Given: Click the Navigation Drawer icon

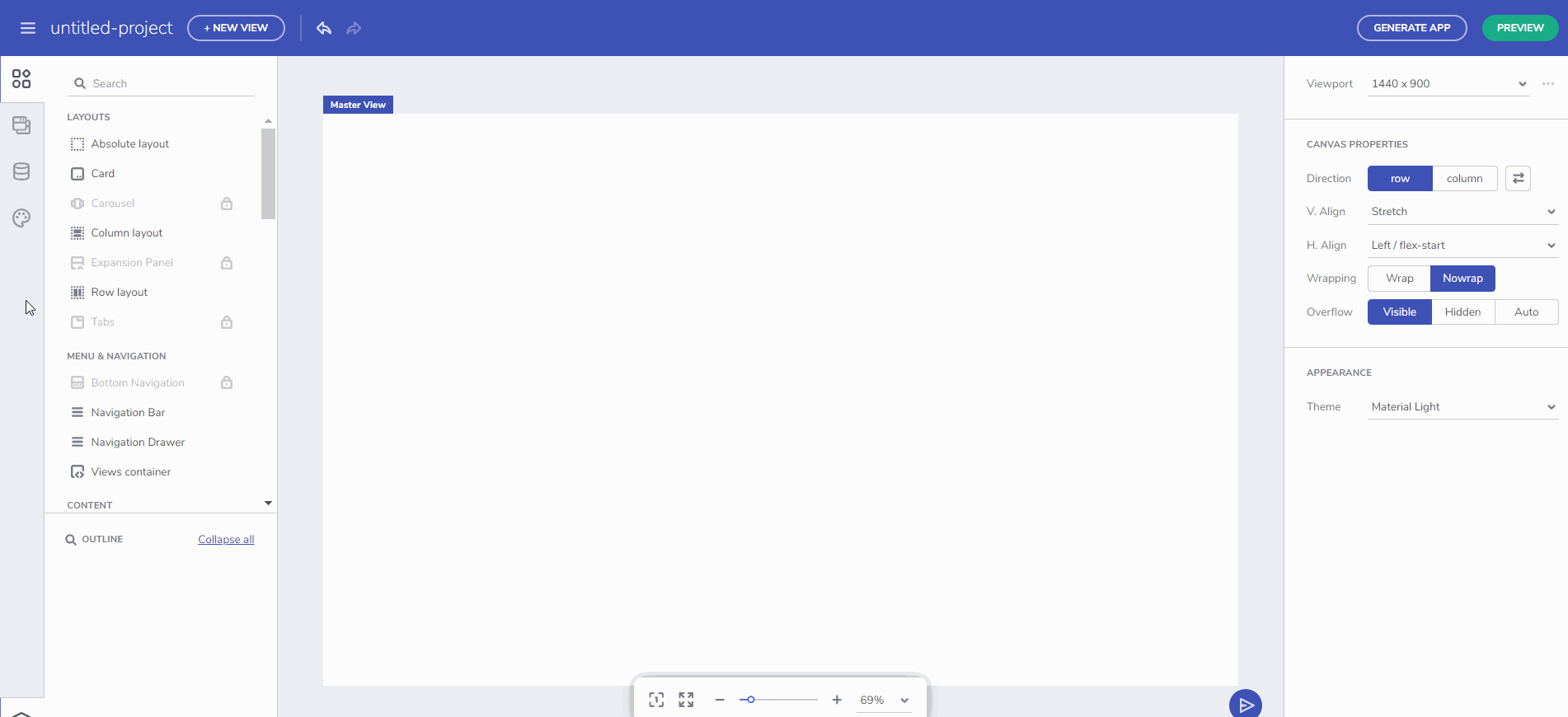Looking at the screenshot, I should 77,442.
